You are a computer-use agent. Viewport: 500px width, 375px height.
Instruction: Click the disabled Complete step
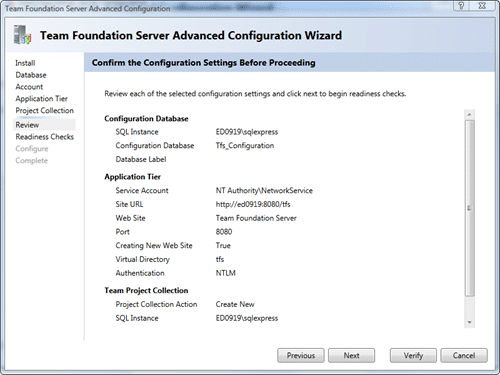(x=31, y=160)
